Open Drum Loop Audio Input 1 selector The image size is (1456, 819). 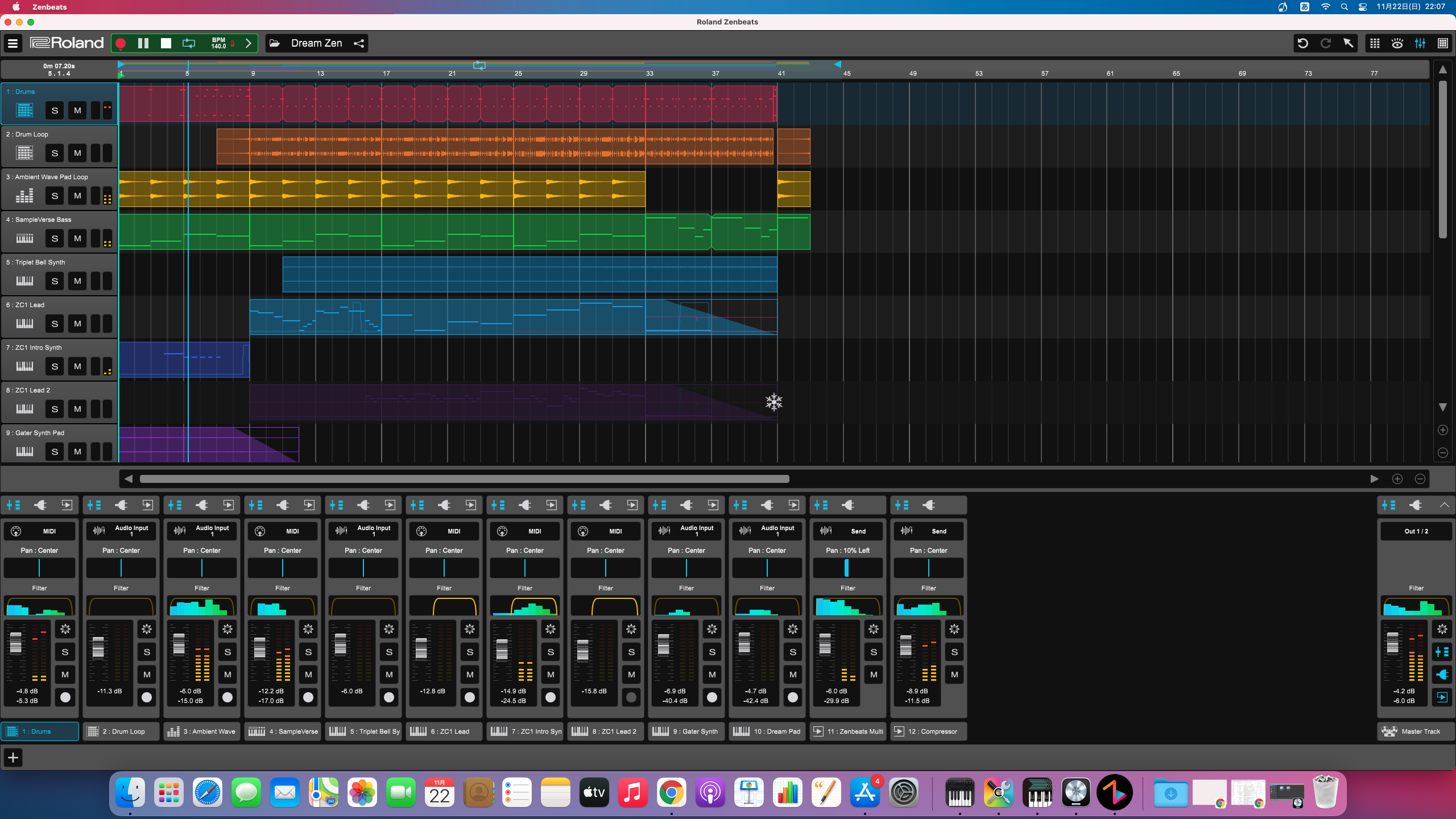click(x=121, y=531)
